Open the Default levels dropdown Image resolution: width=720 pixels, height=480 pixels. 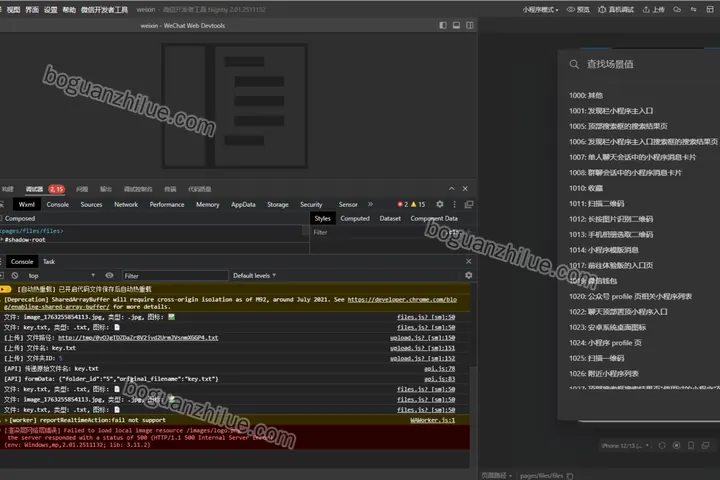(x=254, y=276)
